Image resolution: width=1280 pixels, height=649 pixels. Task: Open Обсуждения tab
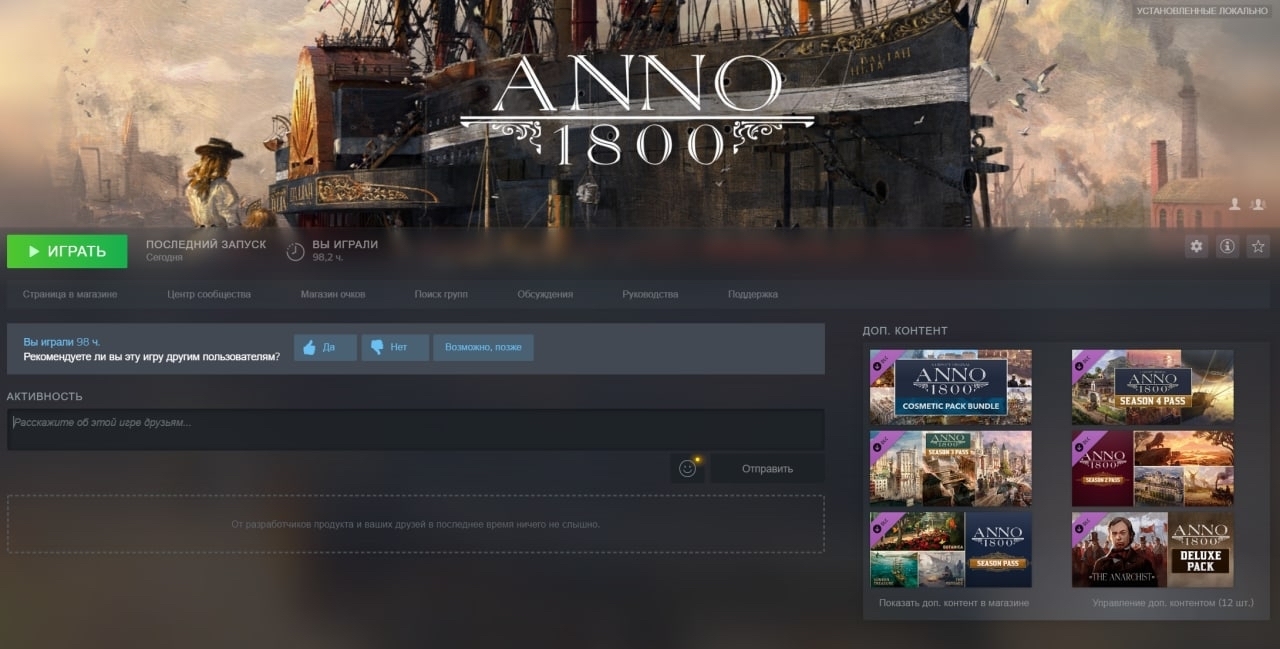(545, 294)
